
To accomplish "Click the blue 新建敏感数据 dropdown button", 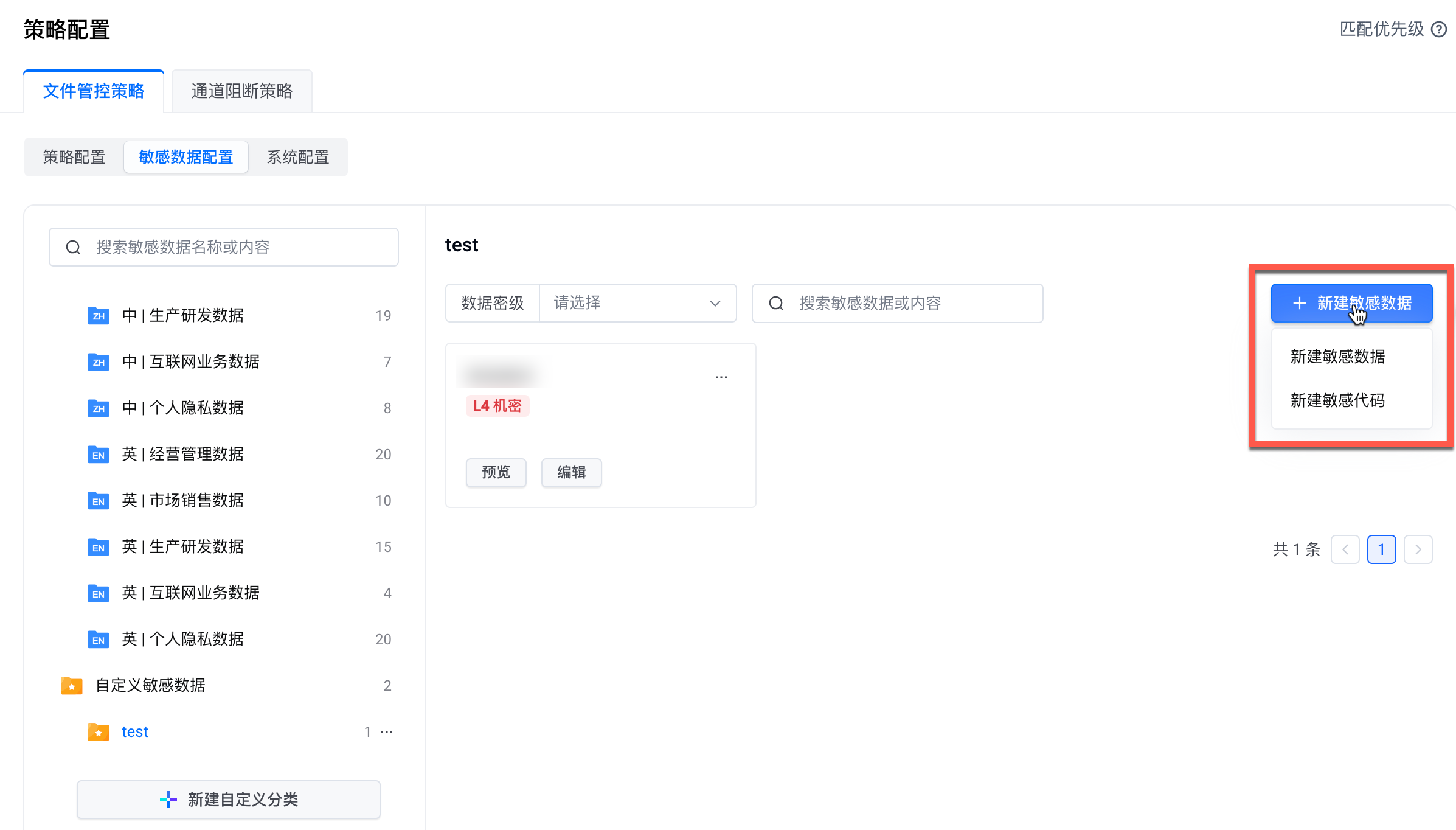I will click(1352, 303).
